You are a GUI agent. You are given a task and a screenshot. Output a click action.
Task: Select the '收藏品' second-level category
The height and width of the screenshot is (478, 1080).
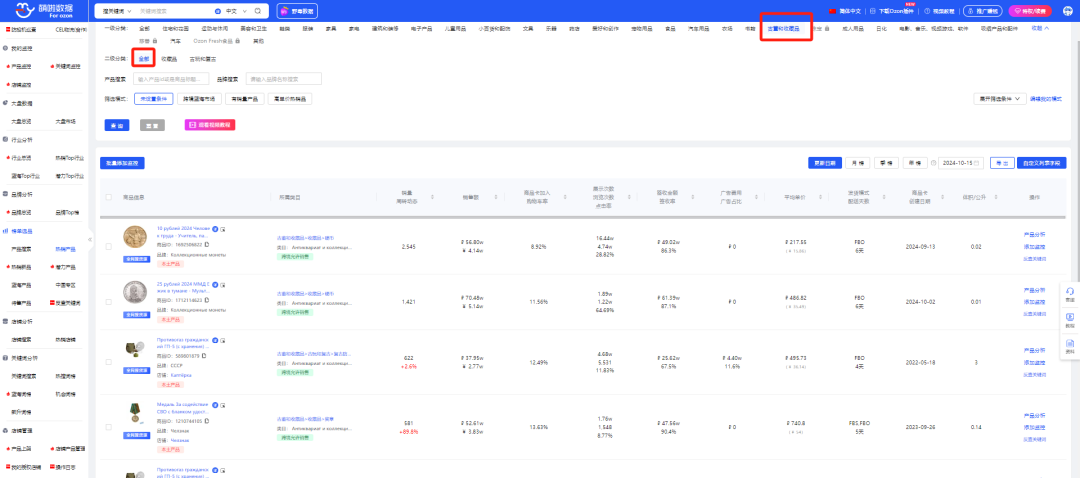[169, 59]
